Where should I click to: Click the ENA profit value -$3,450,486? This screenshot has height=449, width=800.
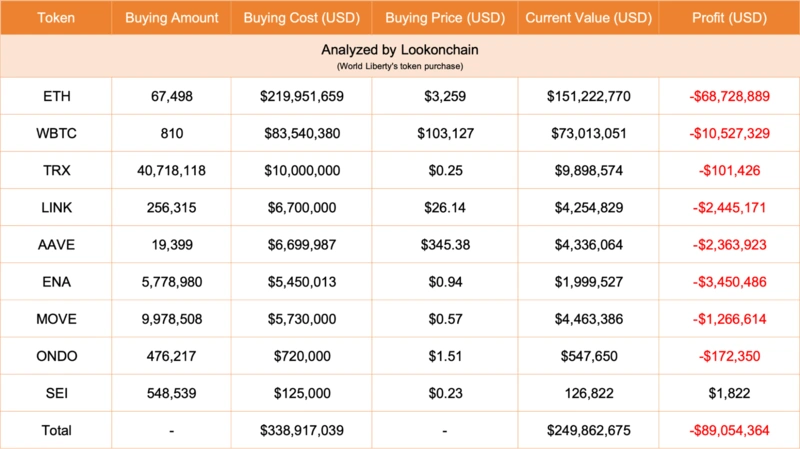[x=729, y=282]
